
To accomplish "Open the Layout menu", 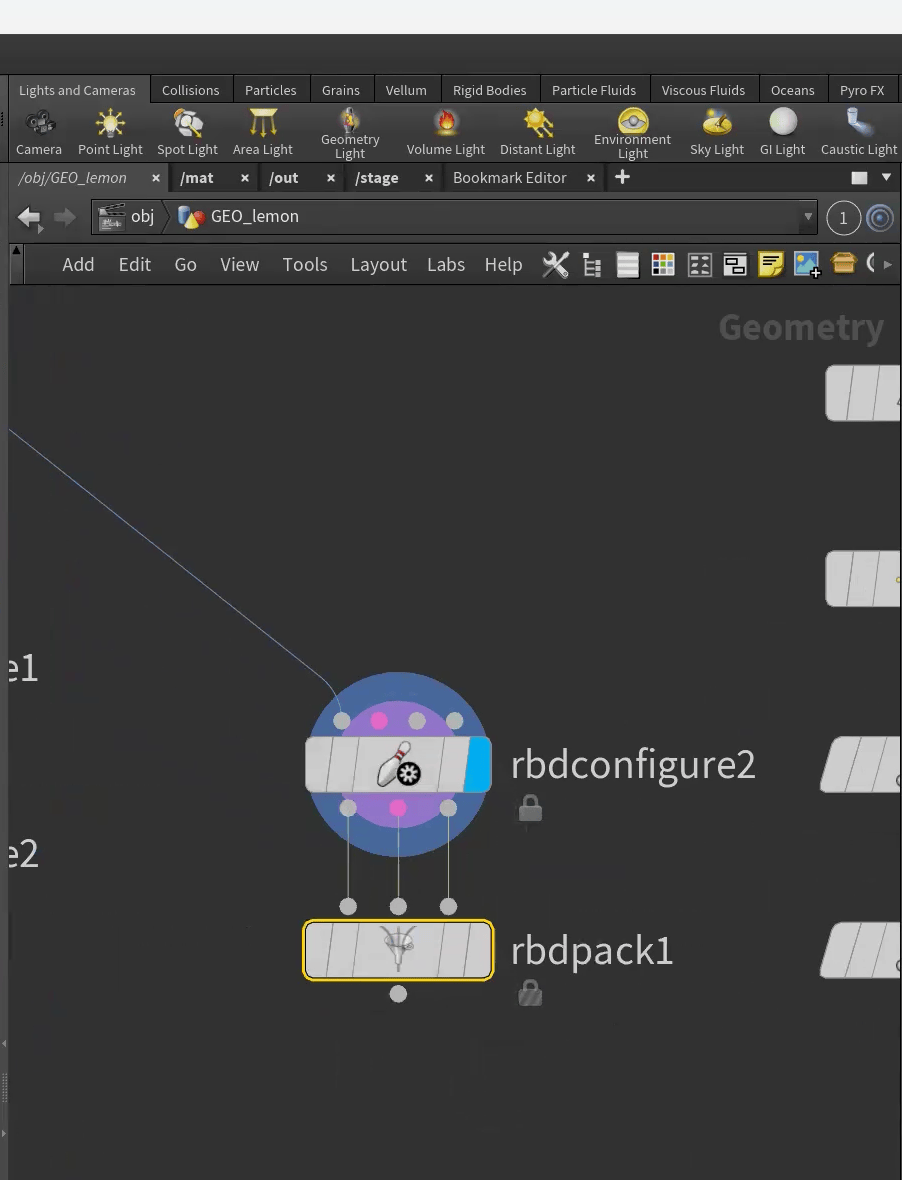I will pos(378,265).
